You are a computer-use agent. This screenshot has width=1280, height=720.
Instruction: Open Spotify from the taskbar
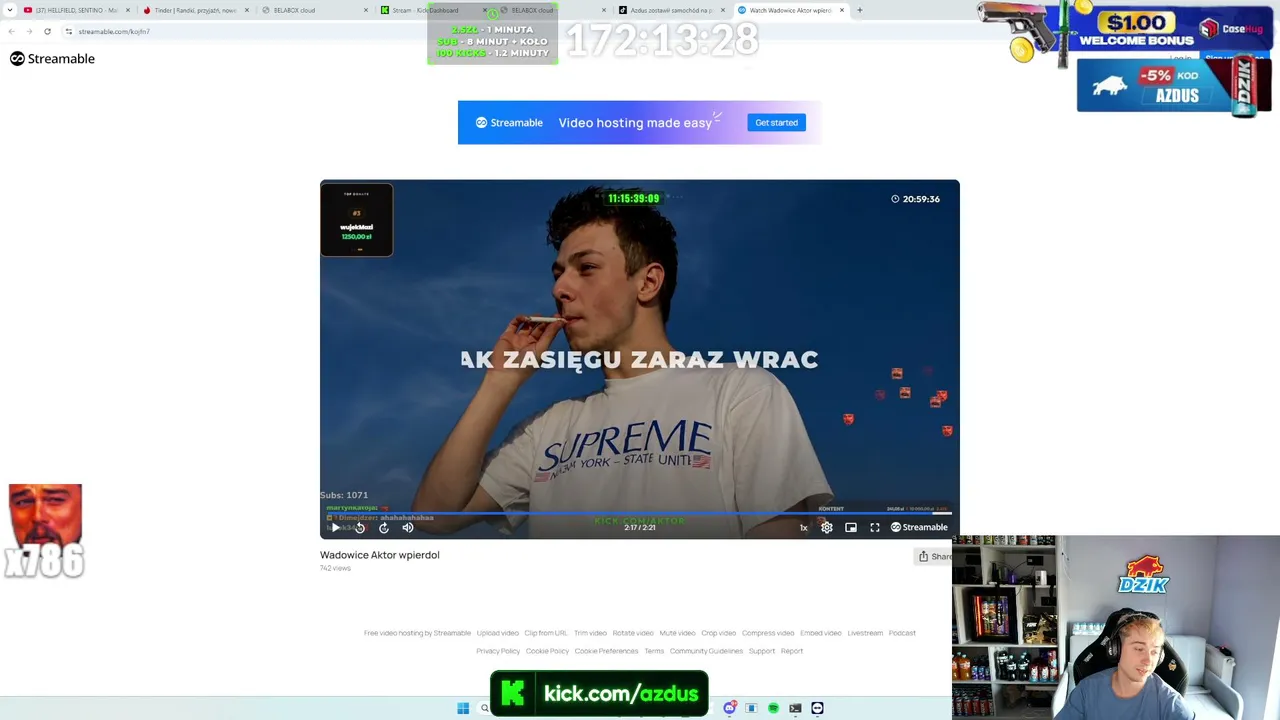coord(774,708)
